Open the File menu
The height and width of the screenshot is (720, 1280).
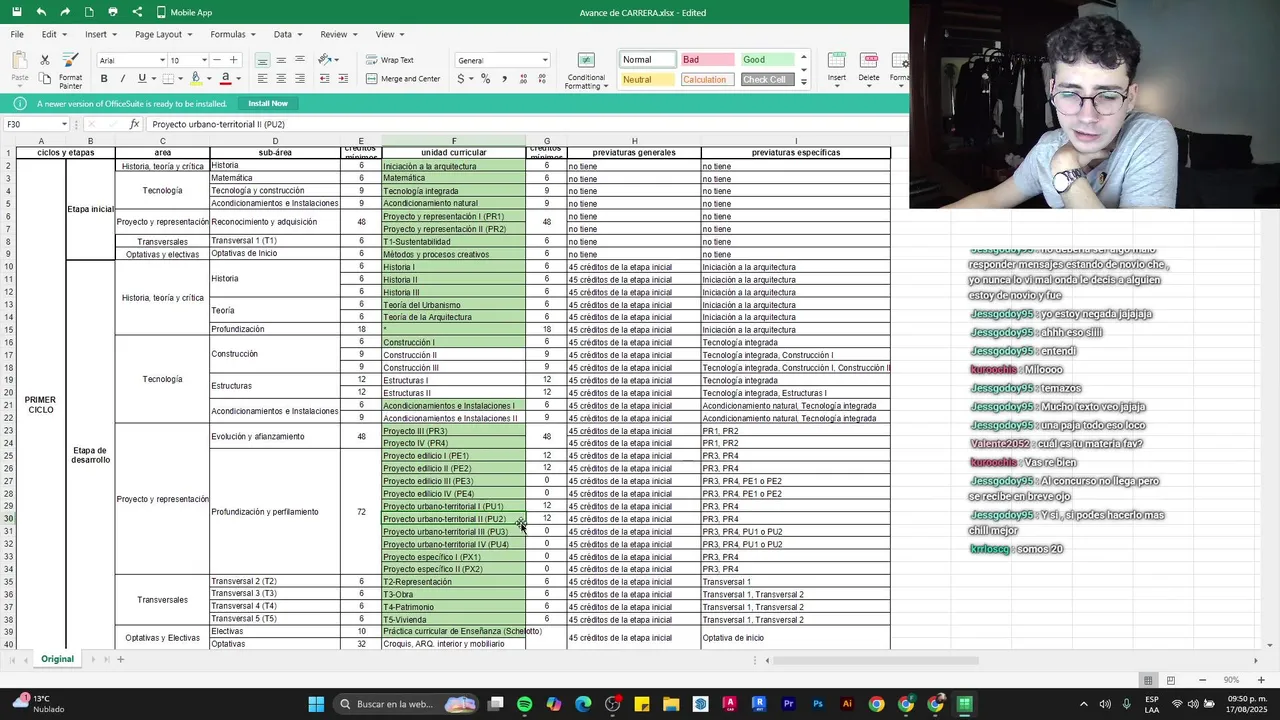[x=17, y=34]
